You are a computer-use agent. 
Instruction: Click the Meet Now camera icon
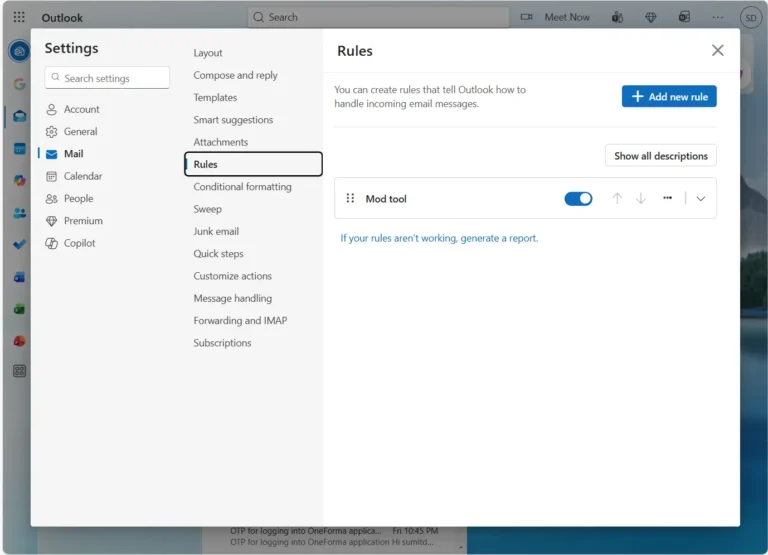(527, 17)
